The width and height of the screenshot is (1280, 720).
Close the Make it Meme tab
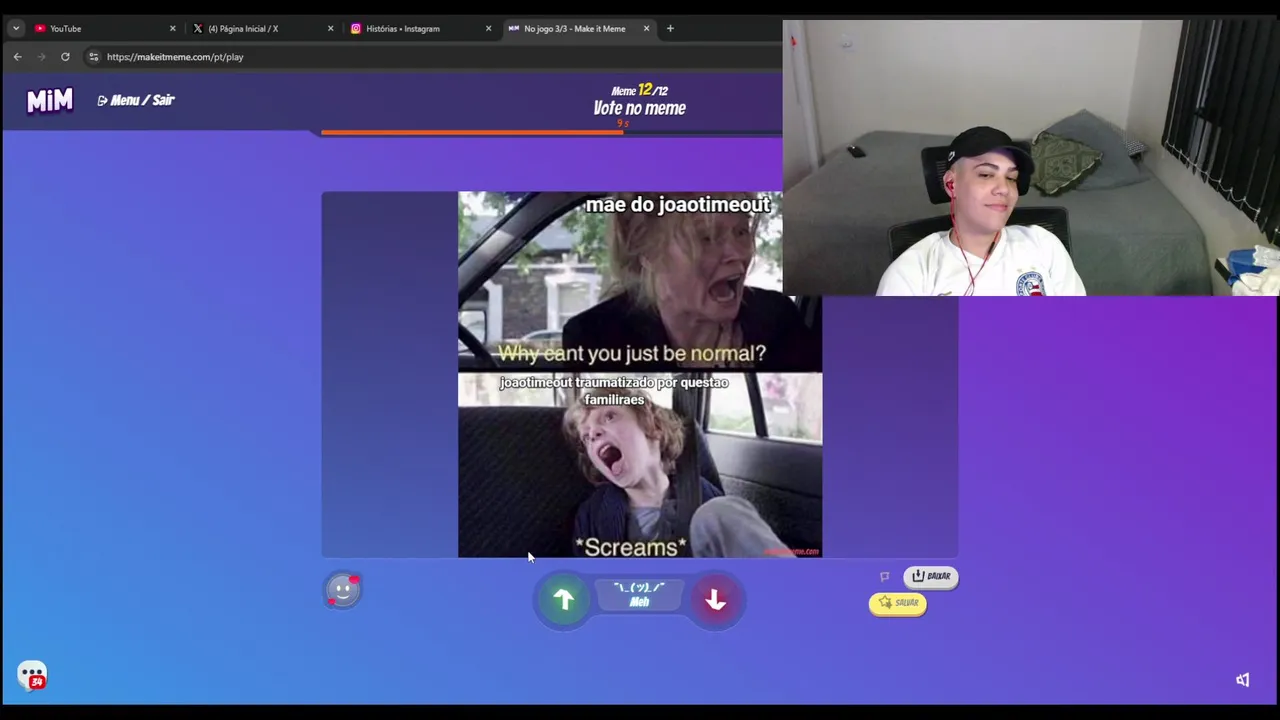[x=646, y=29]
